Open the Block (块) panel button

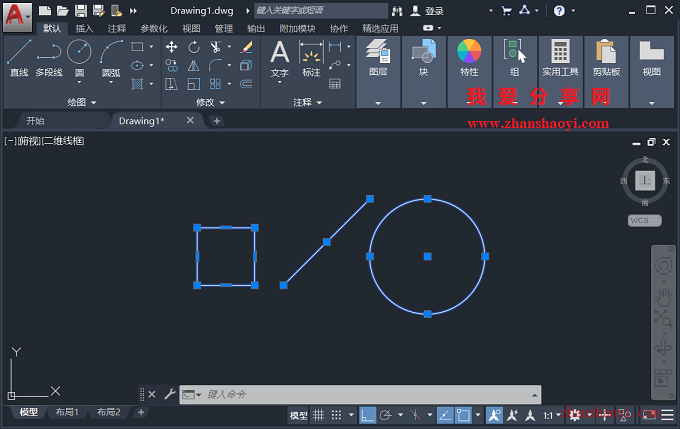tap(423, 59)
